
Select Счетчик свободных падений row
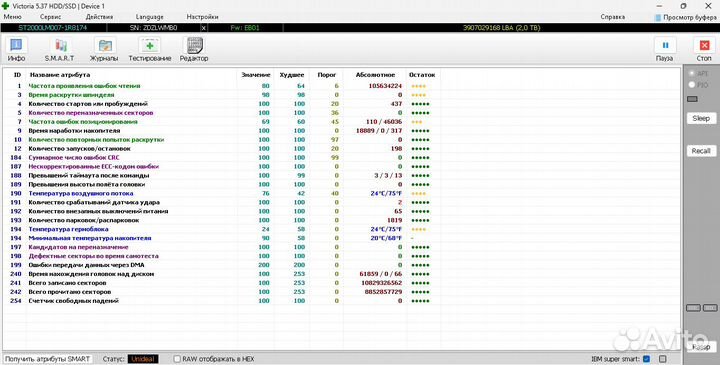click(x=221, y=301)
